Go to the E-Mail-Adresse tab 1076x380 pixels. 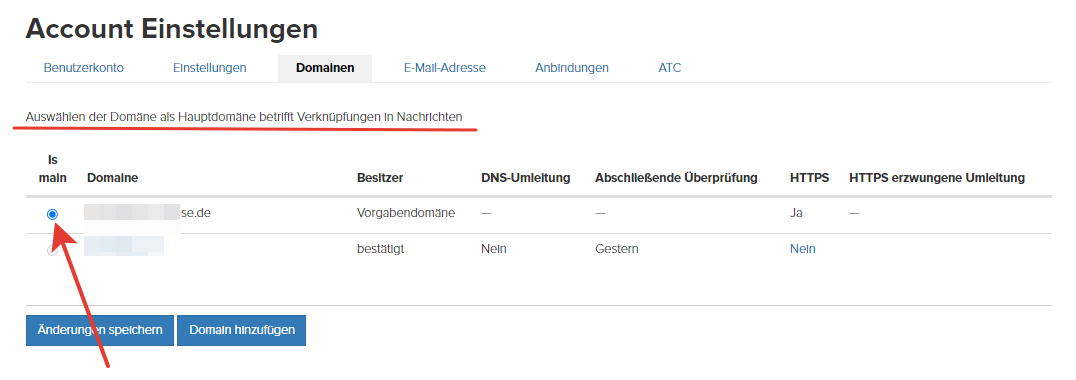click(445, 68)
